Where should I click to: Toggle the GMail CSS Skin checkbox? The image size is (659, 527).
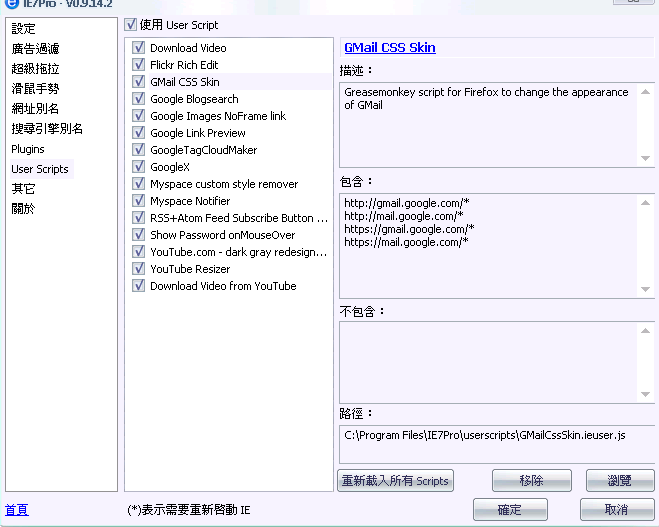(138, 82)
